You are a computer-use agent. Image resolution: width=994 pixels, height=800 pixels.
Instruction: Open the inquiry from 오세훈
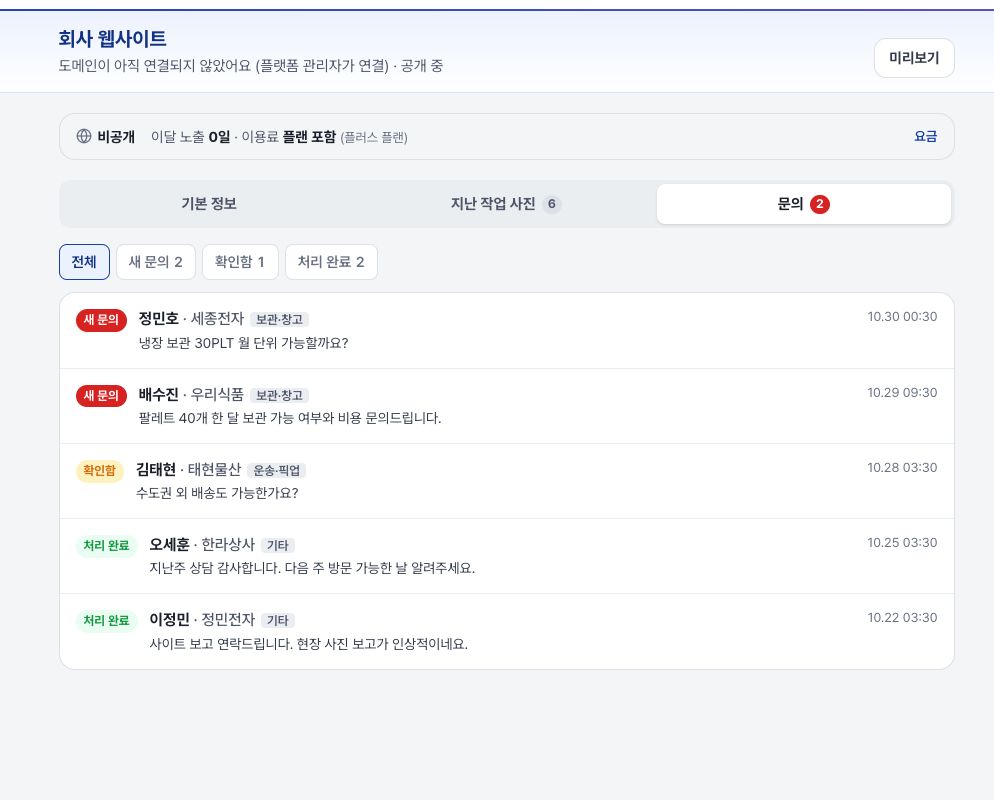pyautogui.click(x=507, y=556)
